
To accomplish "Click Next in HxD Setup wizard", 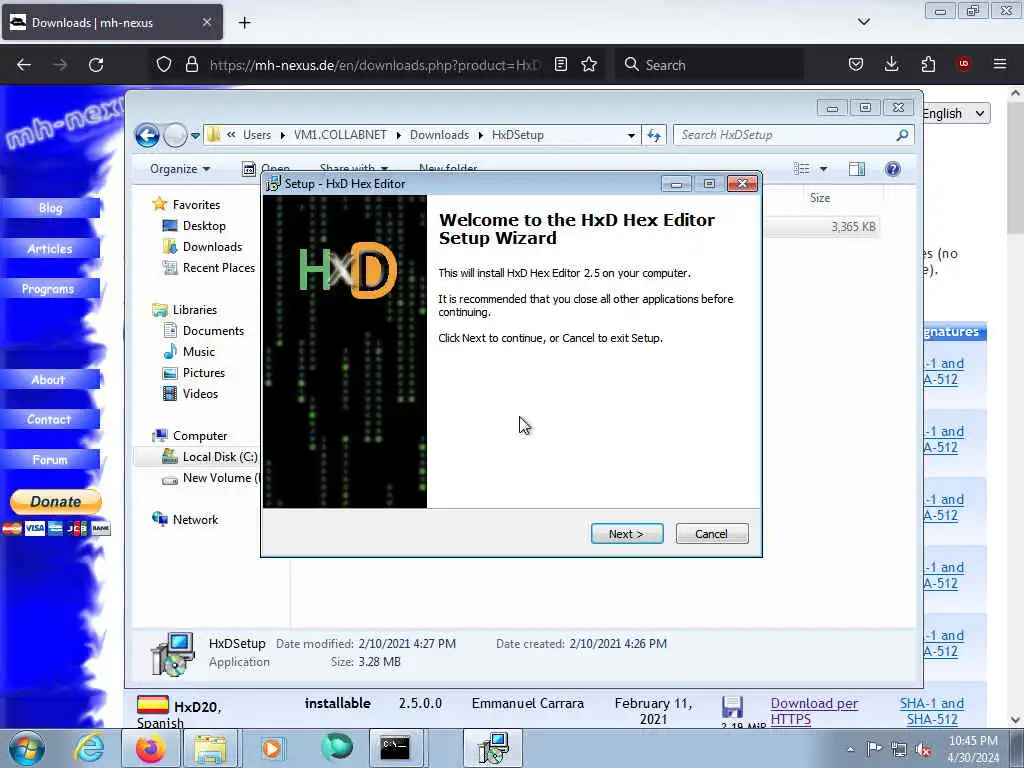I will 627,534.
